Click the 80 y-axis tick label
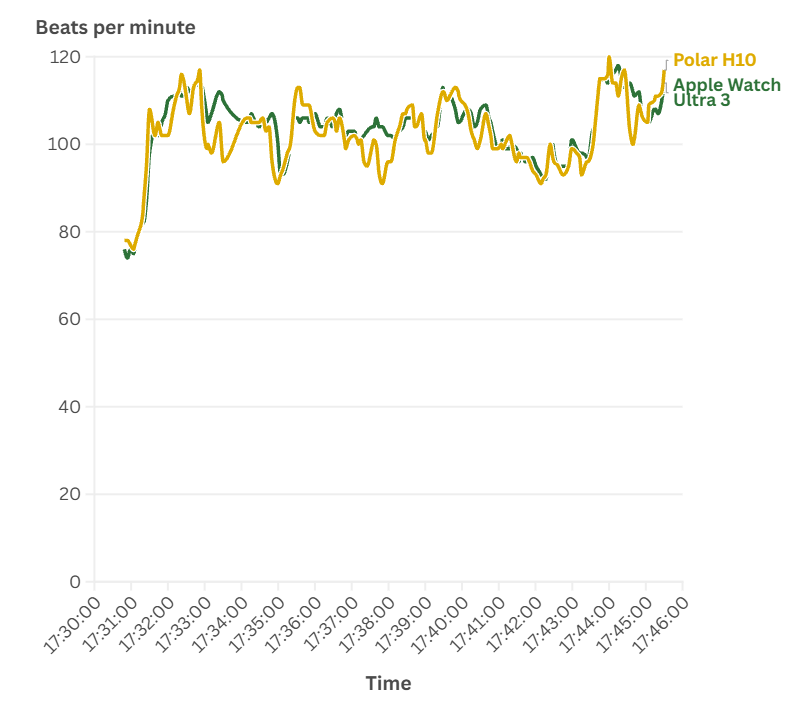The height and width of the screenshot is (705, 811). tap(69, 232)
